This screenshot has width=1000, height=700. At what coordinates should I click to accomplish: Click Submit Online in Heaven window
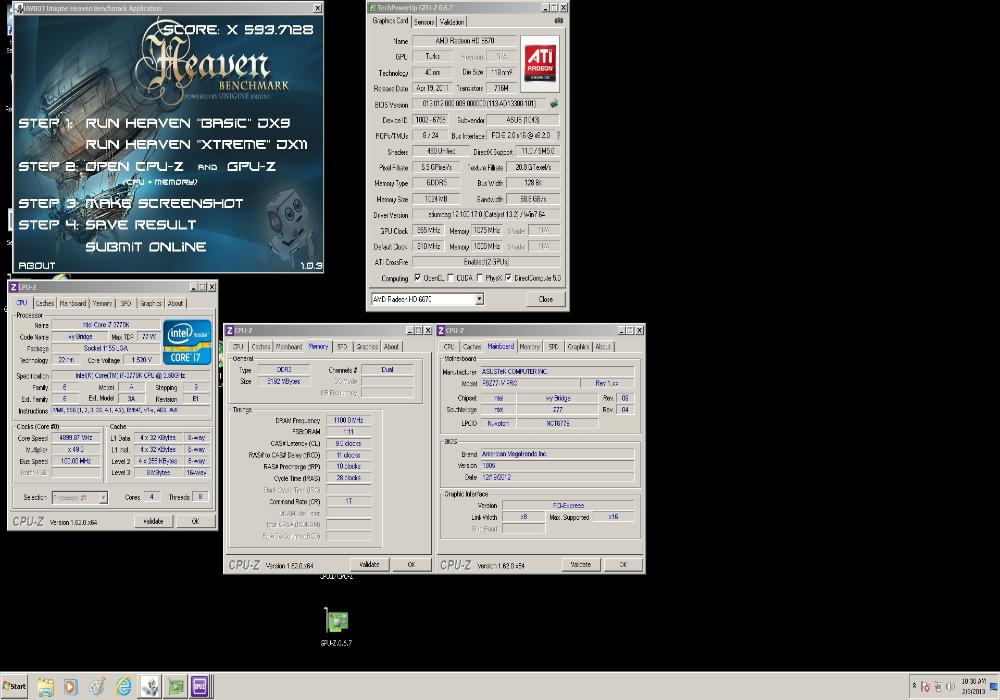[146, 247]
